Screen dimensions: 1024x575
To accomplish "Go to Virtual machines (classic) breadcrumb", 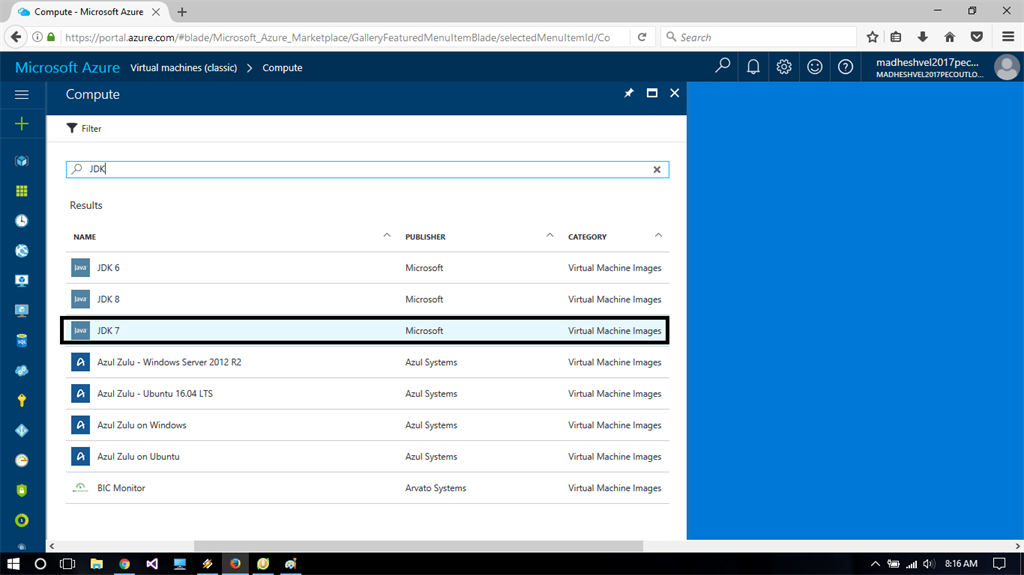I will 184,67.
